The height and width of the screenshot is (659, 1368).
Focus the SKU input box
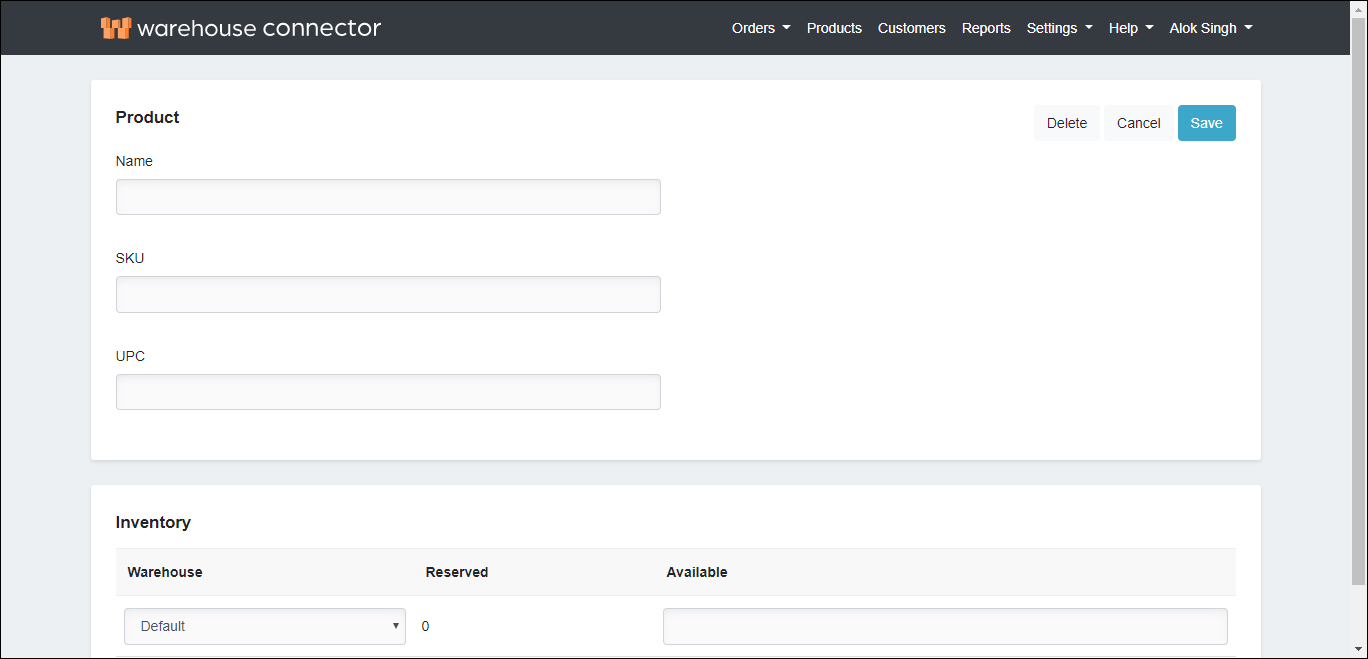click(x=388, y=294)
